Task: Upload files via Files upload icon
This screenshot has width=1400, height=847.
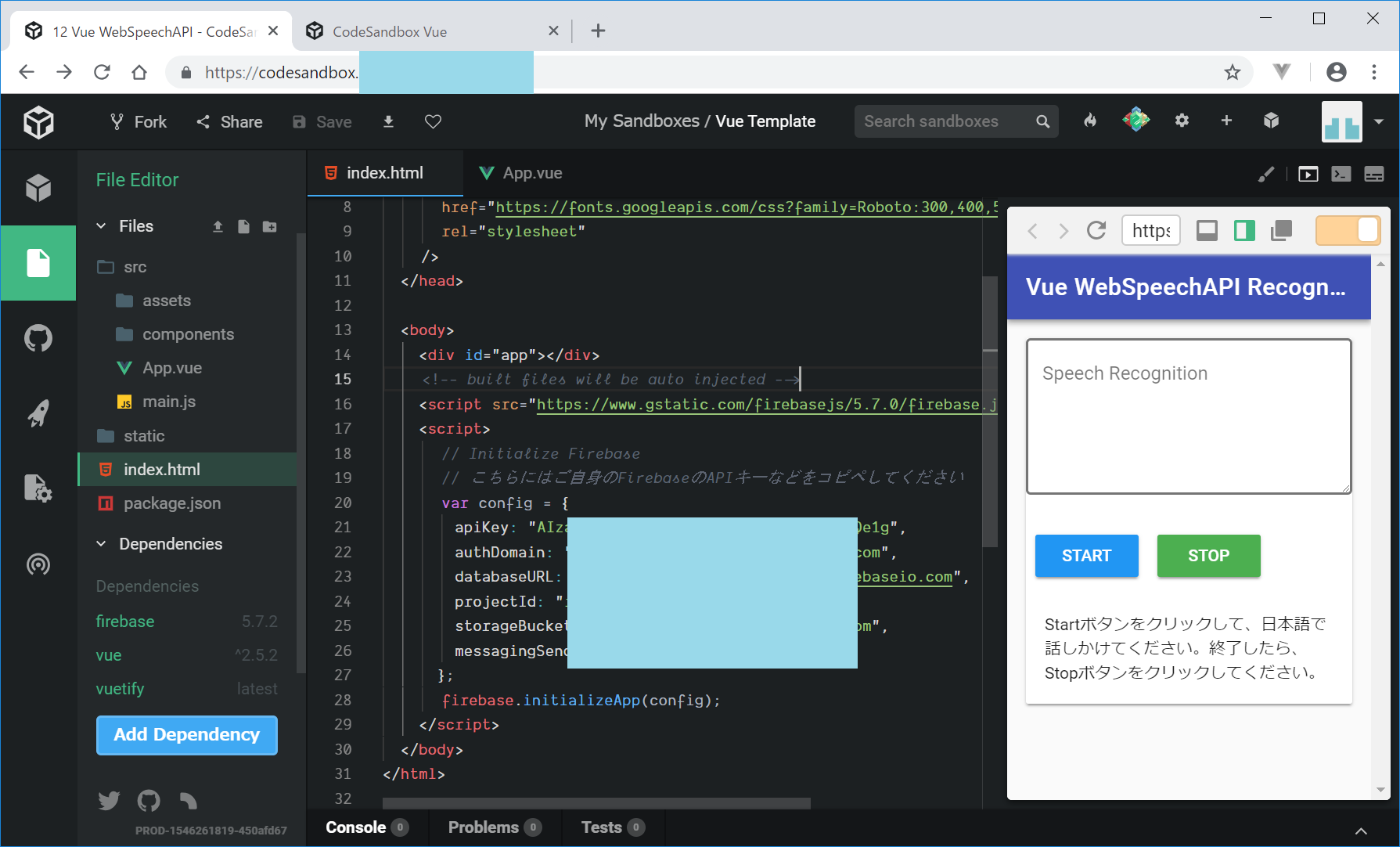Action: click(x=218, y=226)
